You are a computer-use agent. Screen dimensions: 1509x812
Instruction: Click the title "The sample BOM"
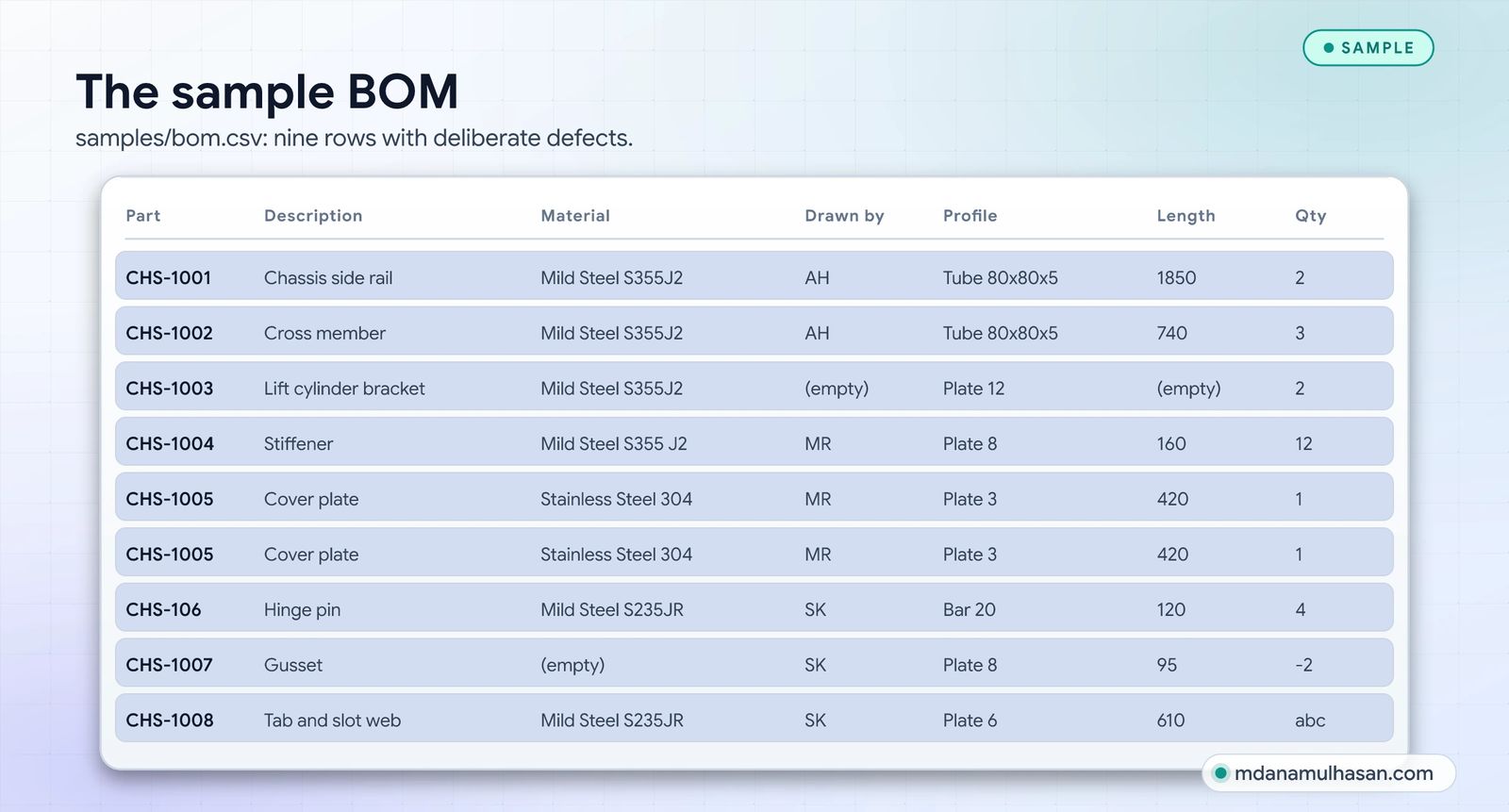267,91
